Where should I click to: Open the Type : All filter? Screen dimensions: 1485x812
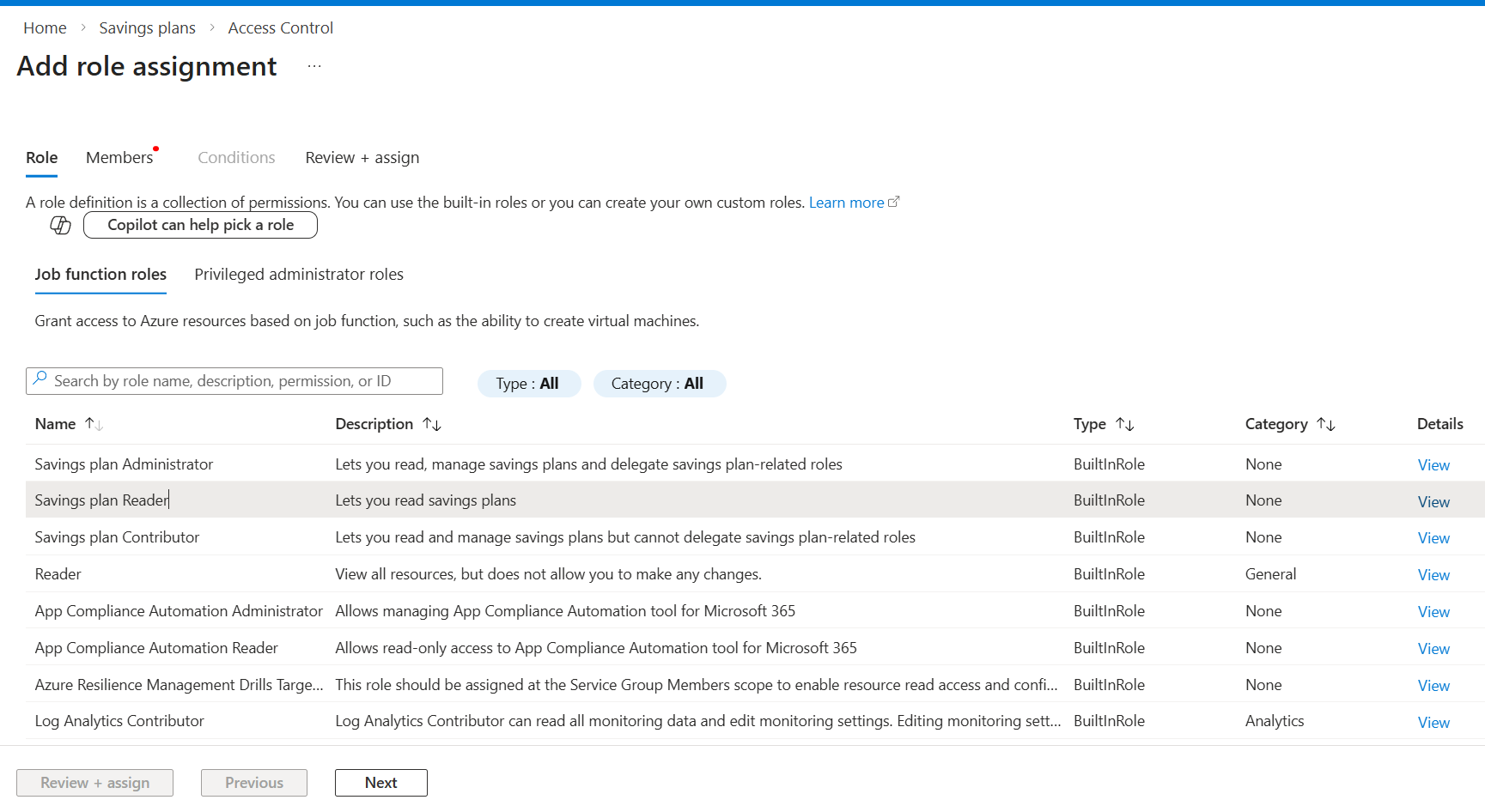tap(528, 384)
